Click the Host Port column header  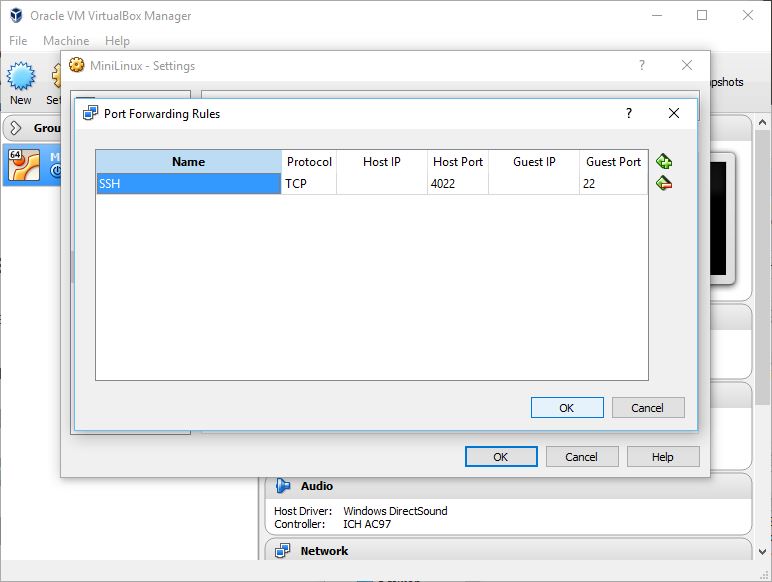pos(458,162)
